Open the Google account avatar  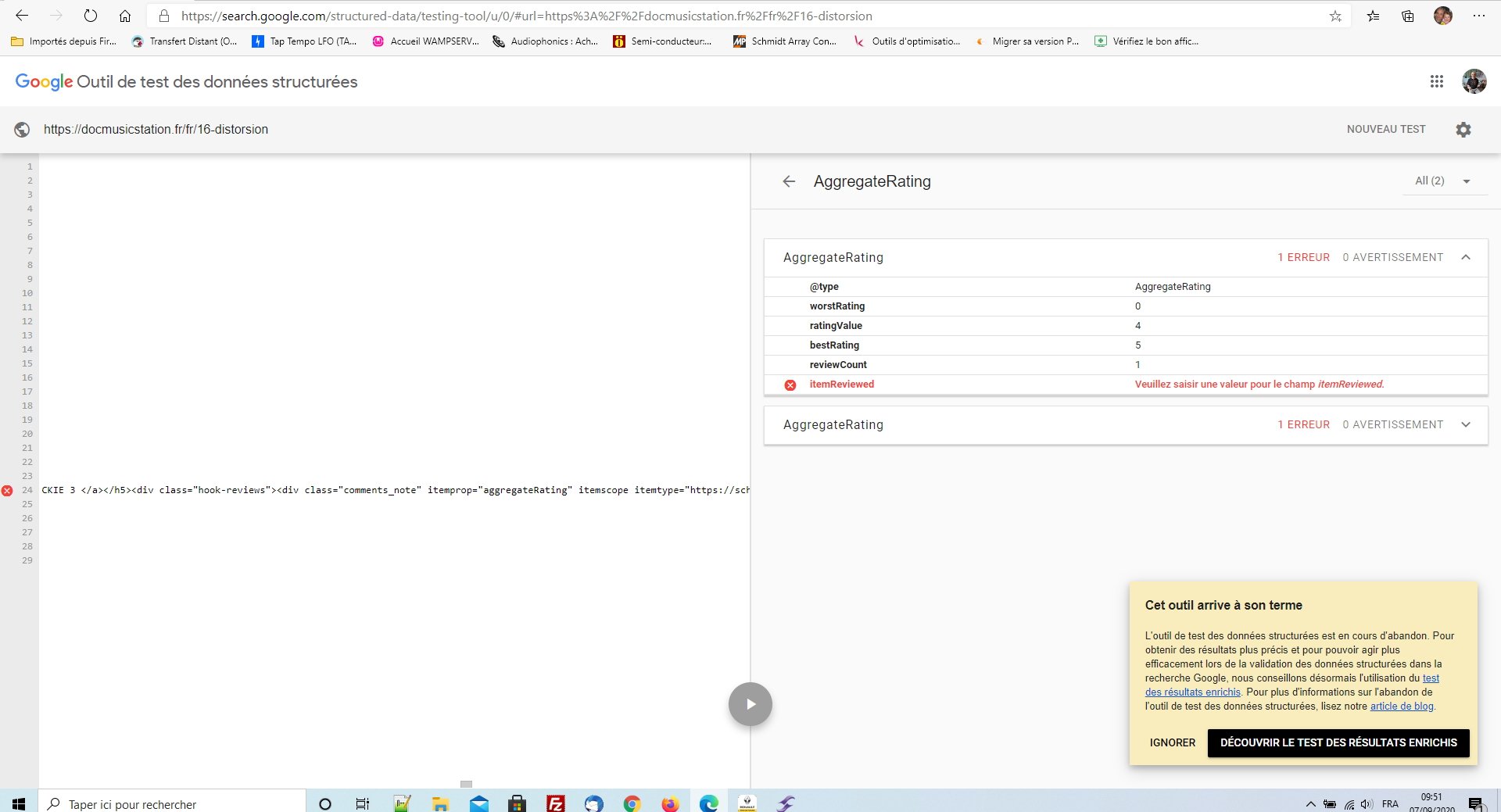coord(1474,81)
